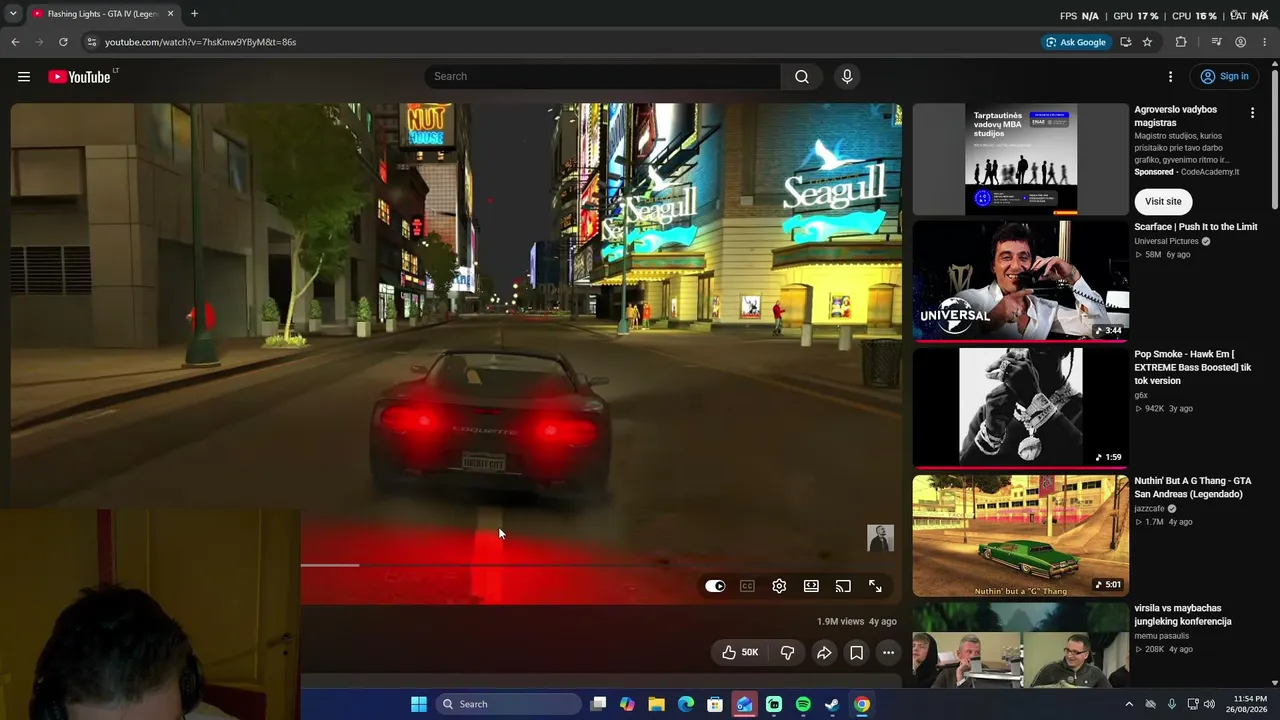Go to the jazzcafe channel
1280x720 pixels.
pyautogui.click(x=1150, y=509)
